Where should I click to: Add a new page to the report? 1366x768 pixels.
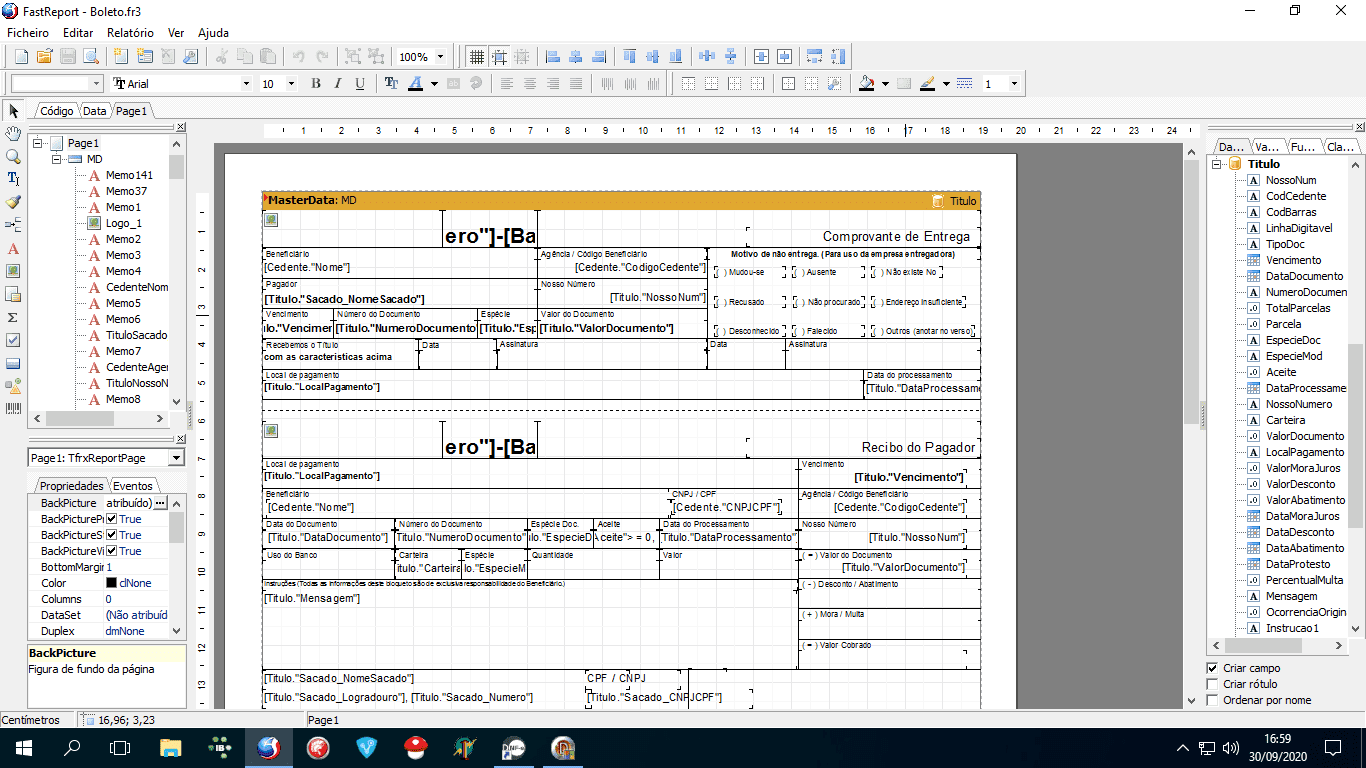[122, 57]
